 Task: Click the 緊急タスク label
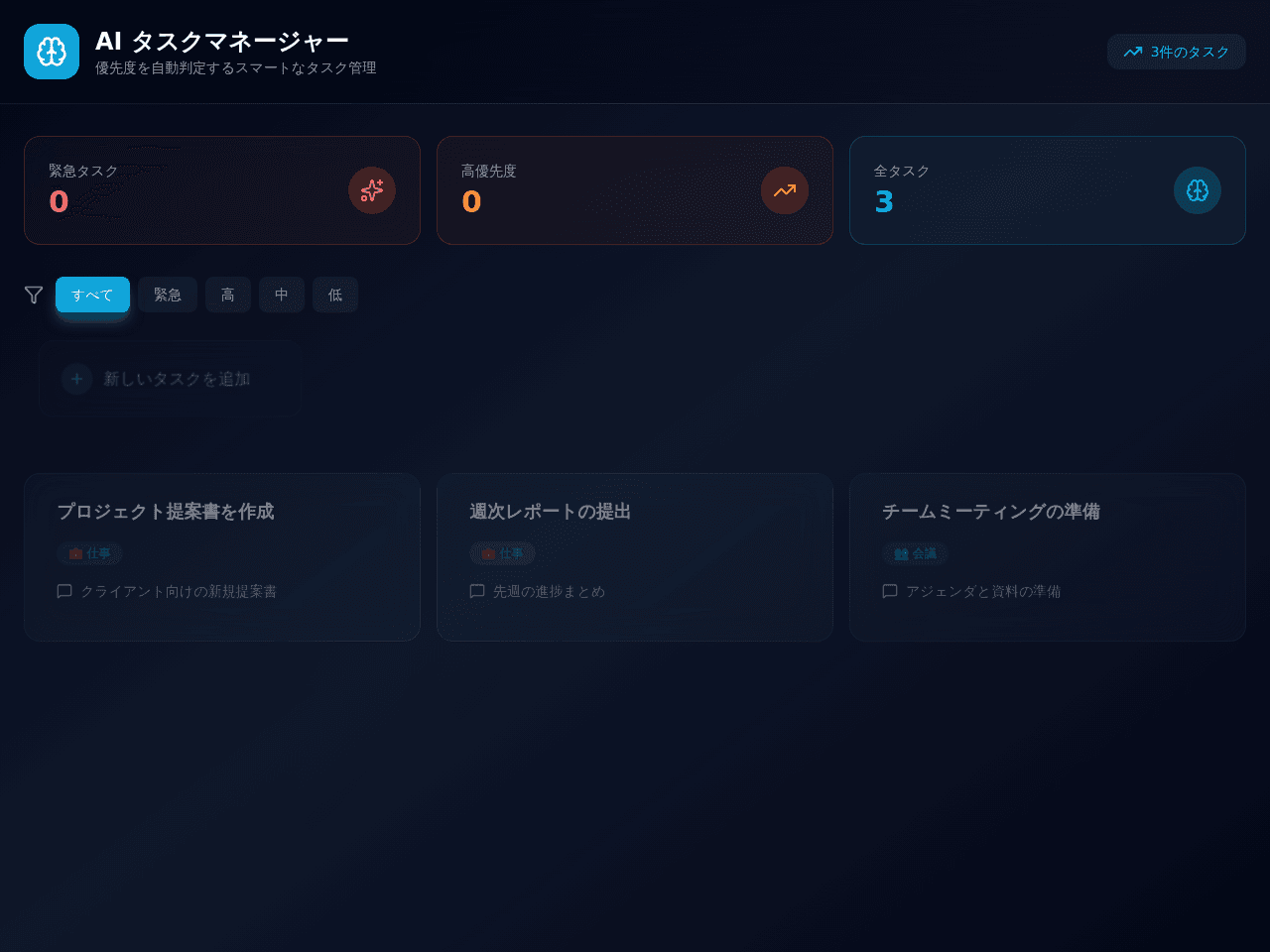pyautogui.click(x=83, y=171)
